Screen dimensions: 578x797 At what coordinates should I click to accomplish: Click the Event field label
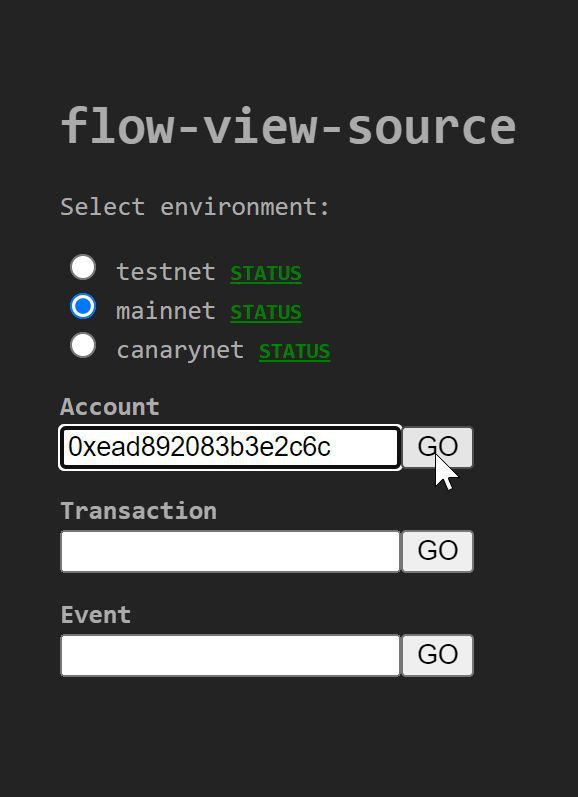click(x=96, y=615)
